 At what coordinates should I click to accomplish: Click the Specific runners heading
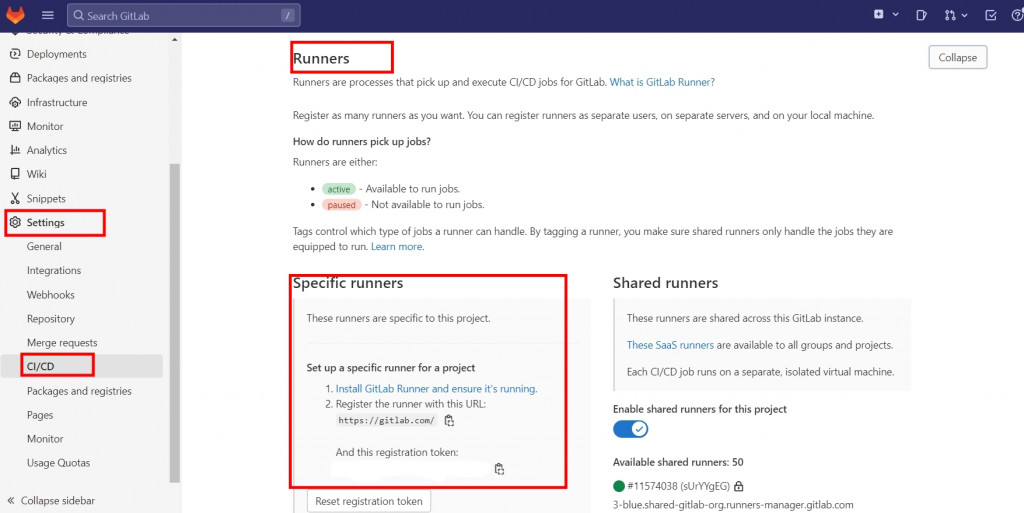click(348, 283)
